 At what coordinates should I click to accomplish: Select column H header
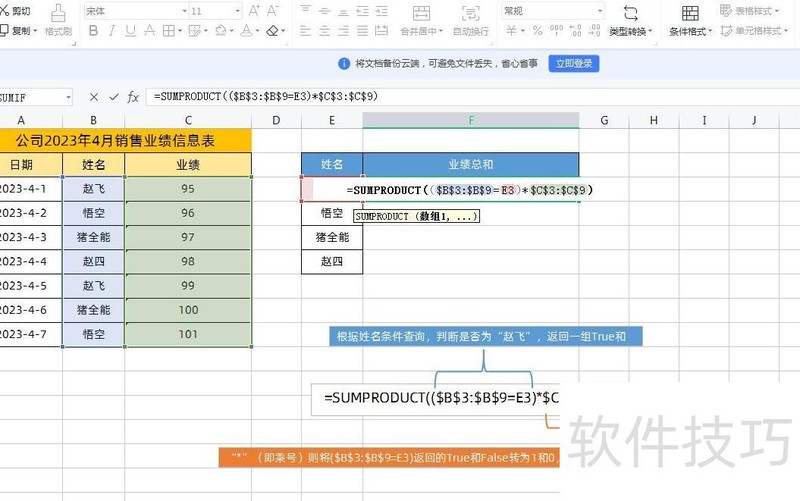654,120
